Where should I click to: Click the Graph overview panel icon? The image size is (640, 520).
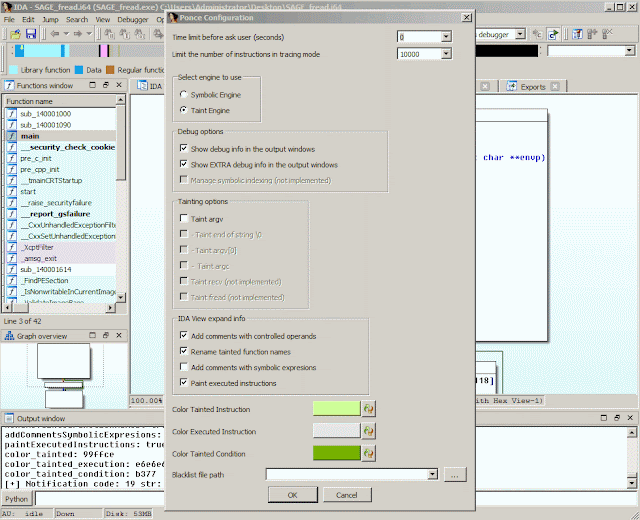(9, 336)
